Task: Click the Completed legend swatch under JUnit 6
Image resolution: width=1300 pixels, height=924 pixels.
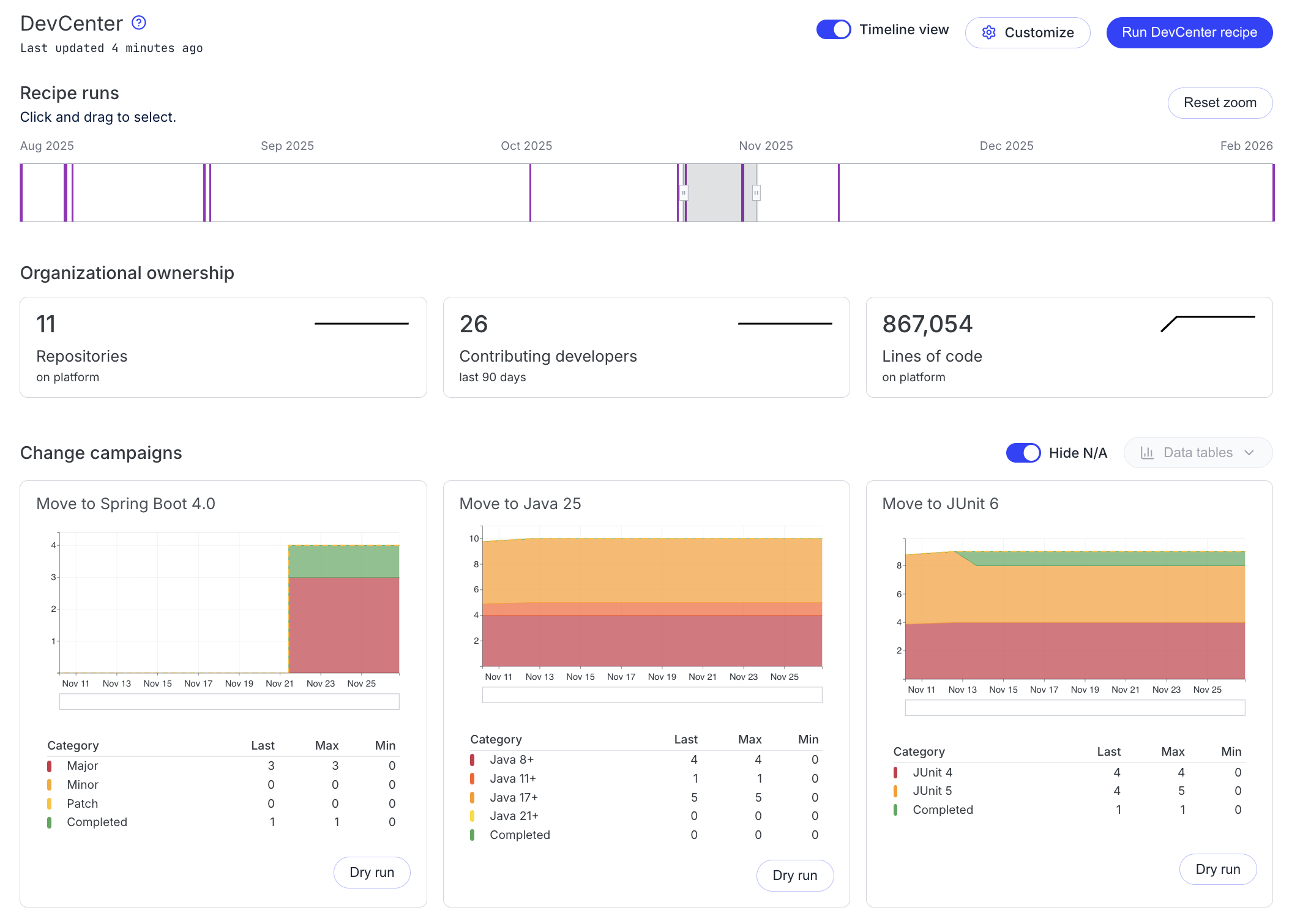Action: click(x=896, y=810)
